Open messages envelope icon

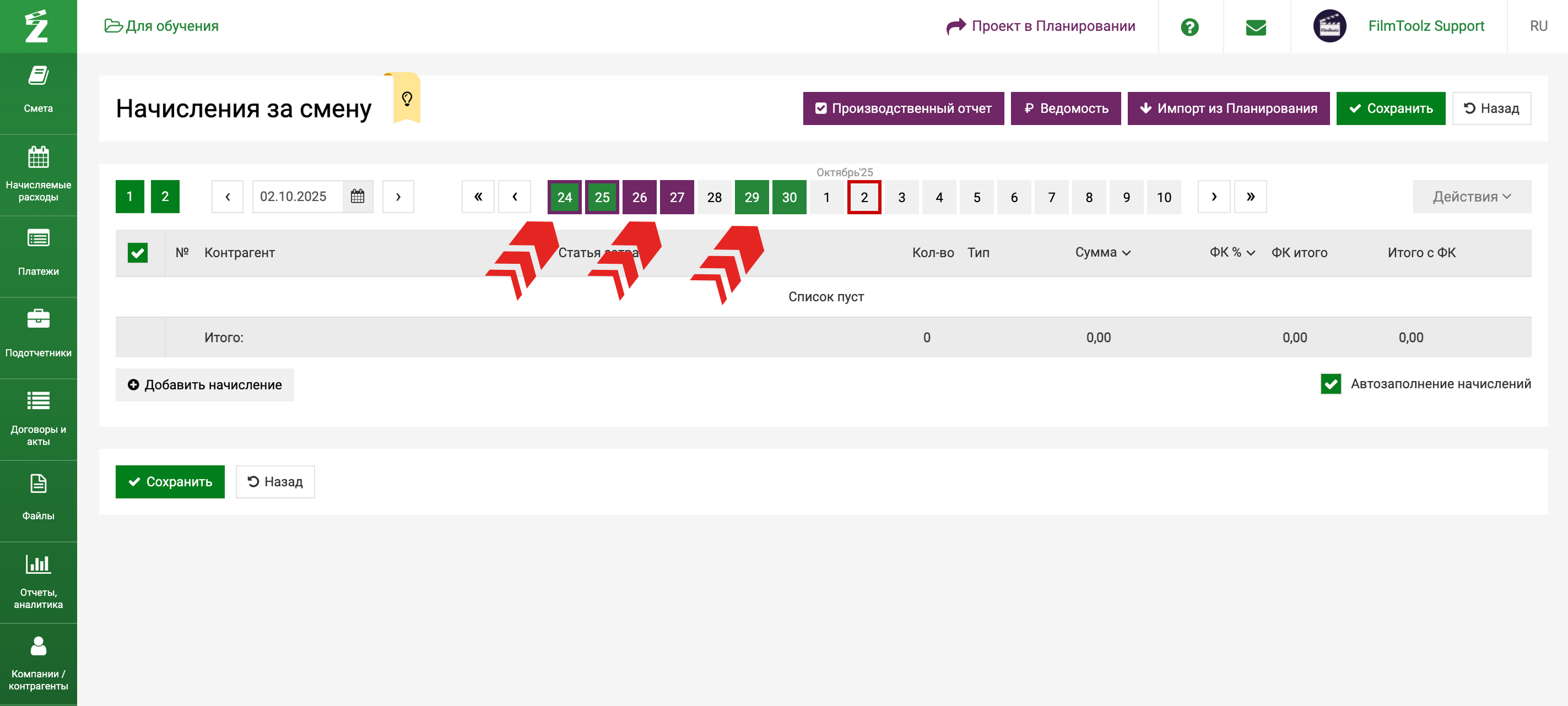[1256, 27]
